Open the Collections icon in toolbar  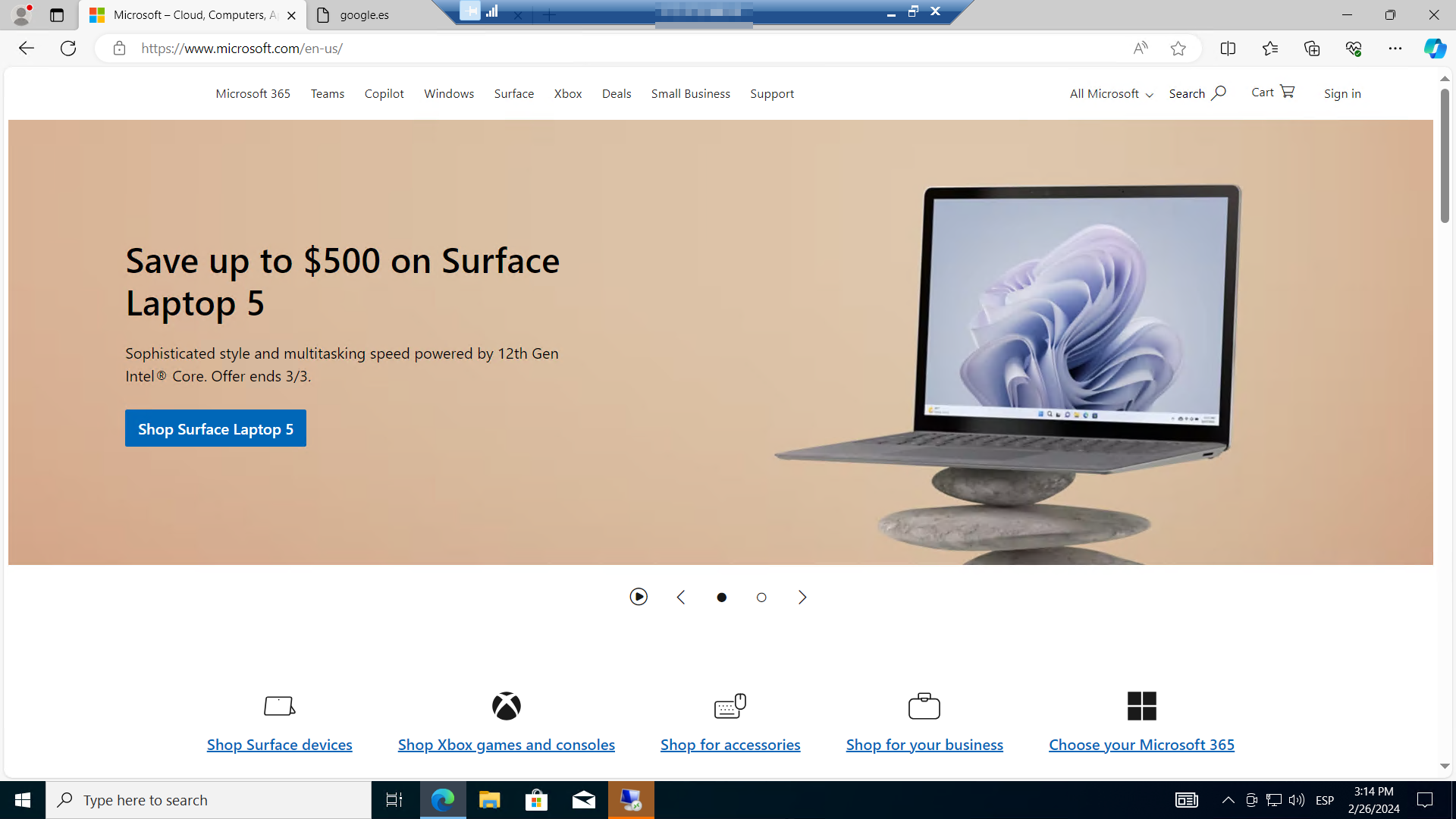click(1312, 49)
